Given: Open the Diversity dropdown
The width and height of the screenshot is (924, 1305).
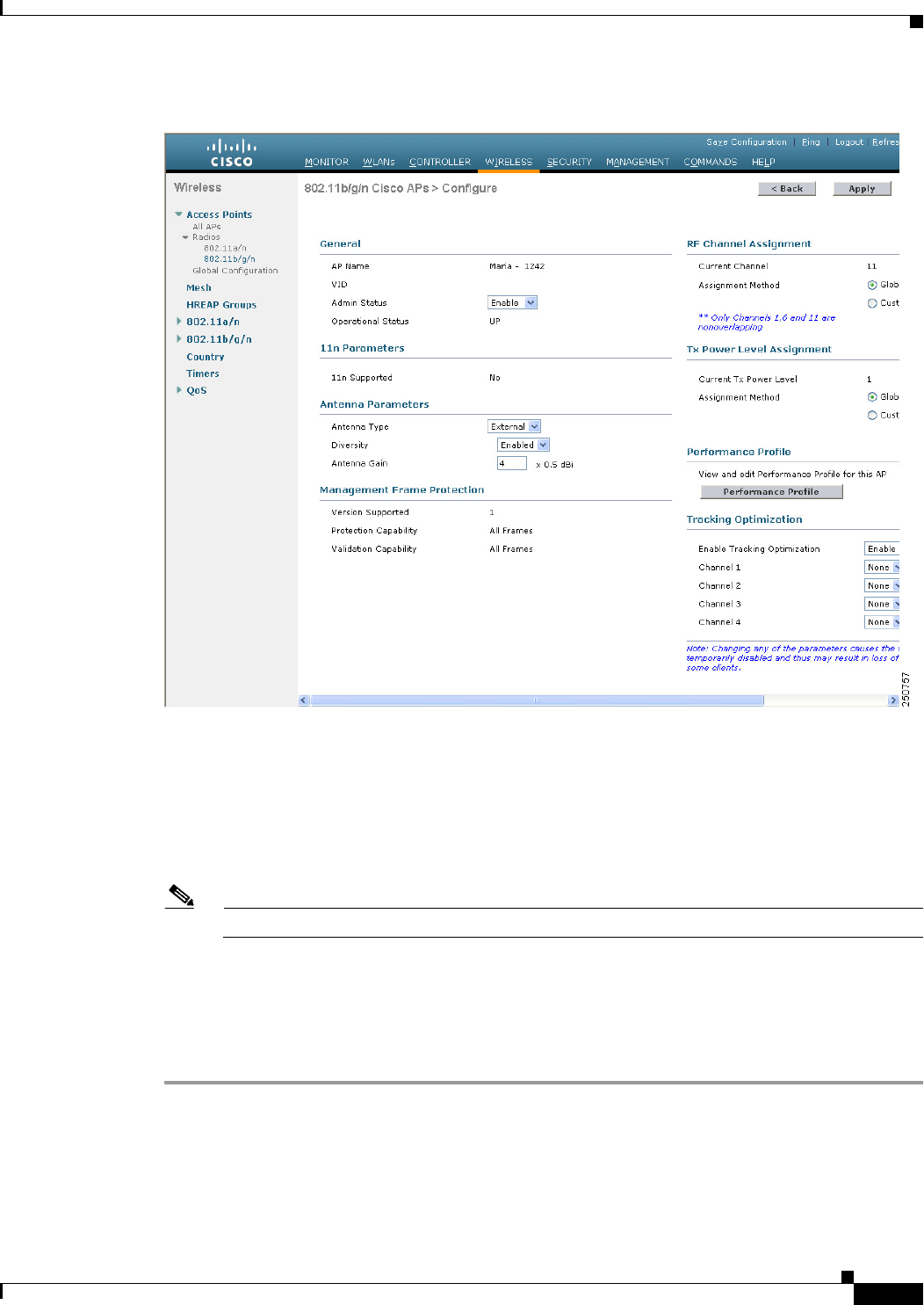Looking at the screenshot, I should click(x=523, y=445).
